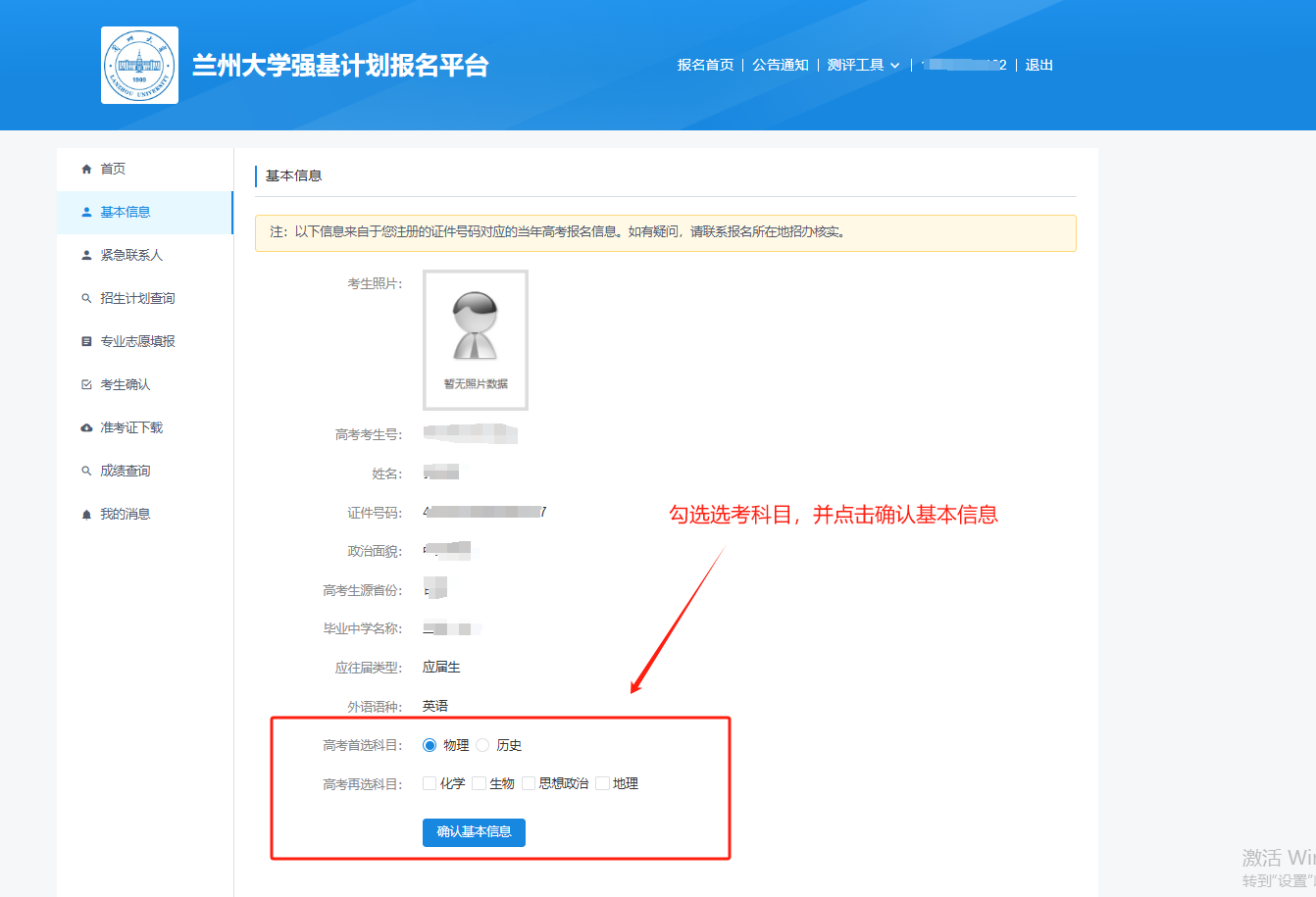Click the cloud download icon beside 准考证下载
Viewport: 1316px width, 897px height.
[86, 428]
